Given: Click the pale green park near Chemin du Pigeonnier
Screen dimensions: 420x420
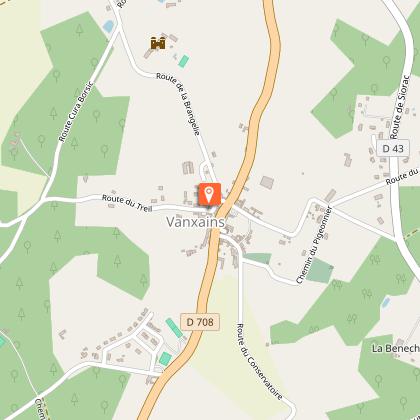Looking at the screenshot, I should [320, 270].
